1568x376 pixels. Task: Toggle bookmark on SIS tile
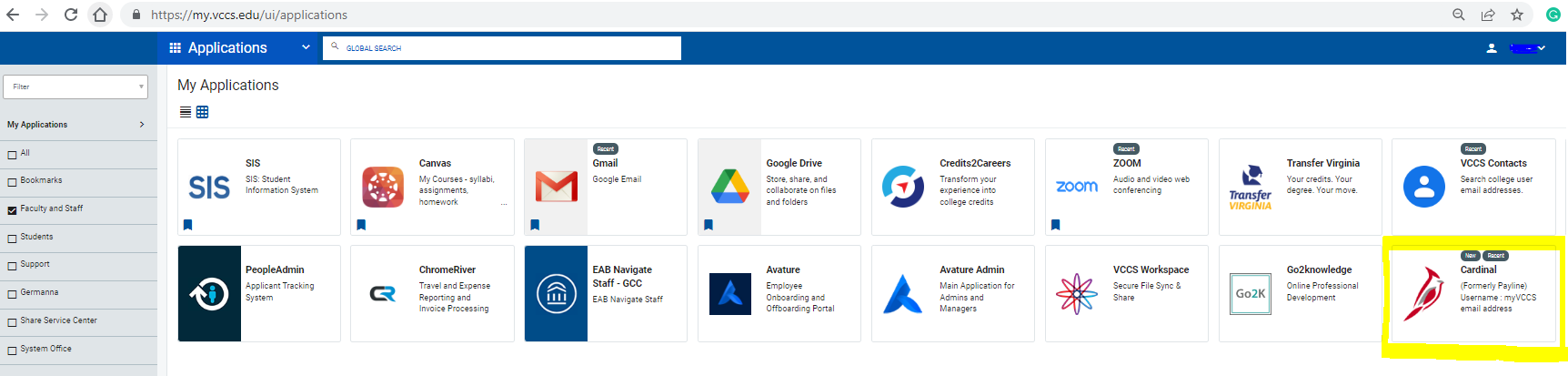coord(188,225)
